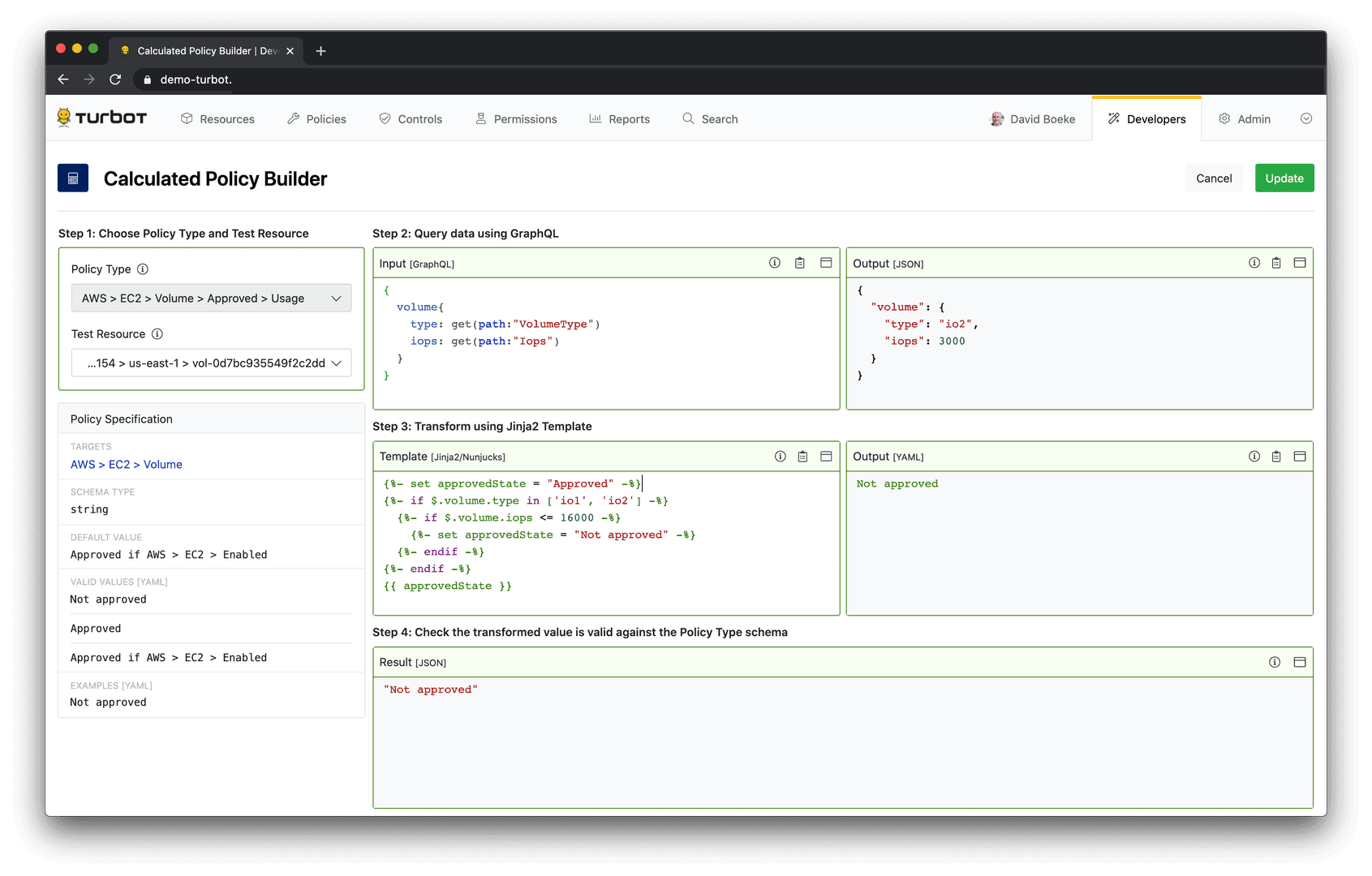Select the Calculated Policy Builder browser tab

tap(206, 51)
